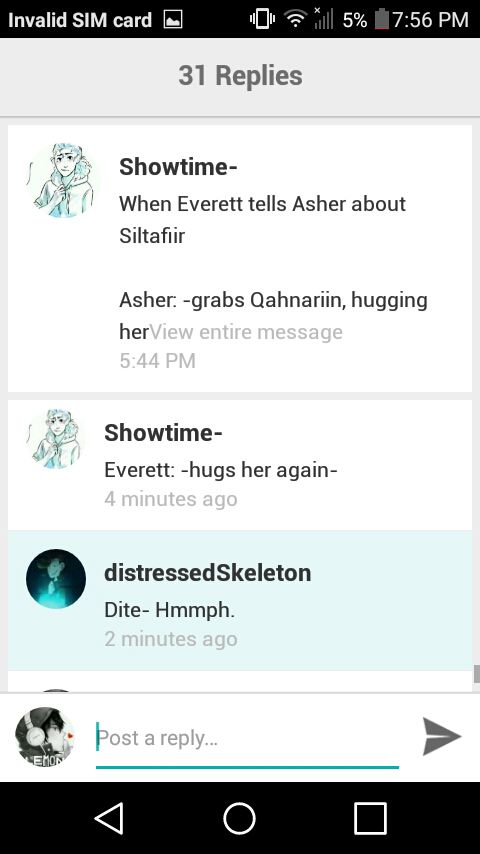Open recent apps square button
Viewport: 480px width, 854px height.
[x=370, y=818]
